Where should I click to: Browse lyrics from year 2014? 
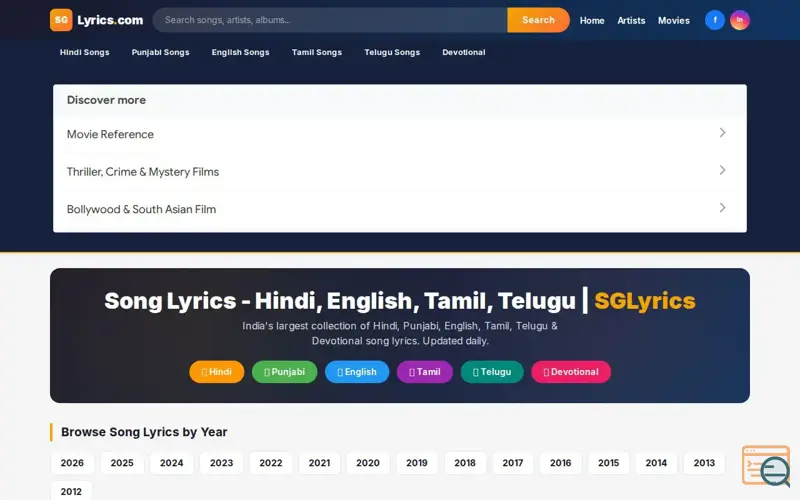pos(656,463)
